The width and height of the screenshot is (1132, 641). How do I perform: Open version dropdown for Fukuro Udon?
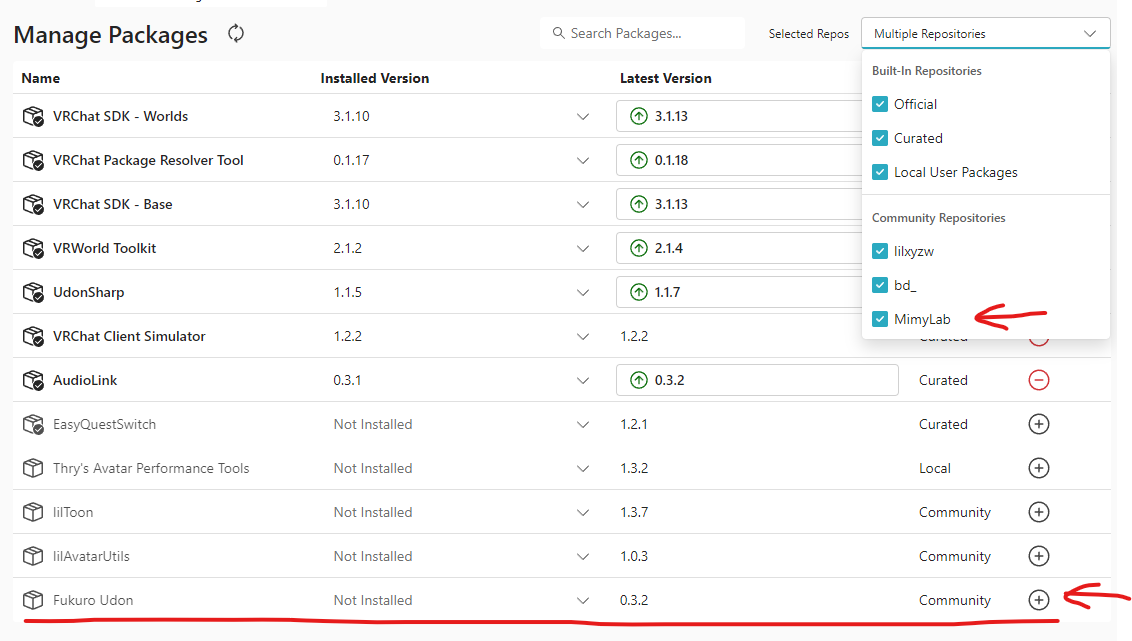coord(583,601)
